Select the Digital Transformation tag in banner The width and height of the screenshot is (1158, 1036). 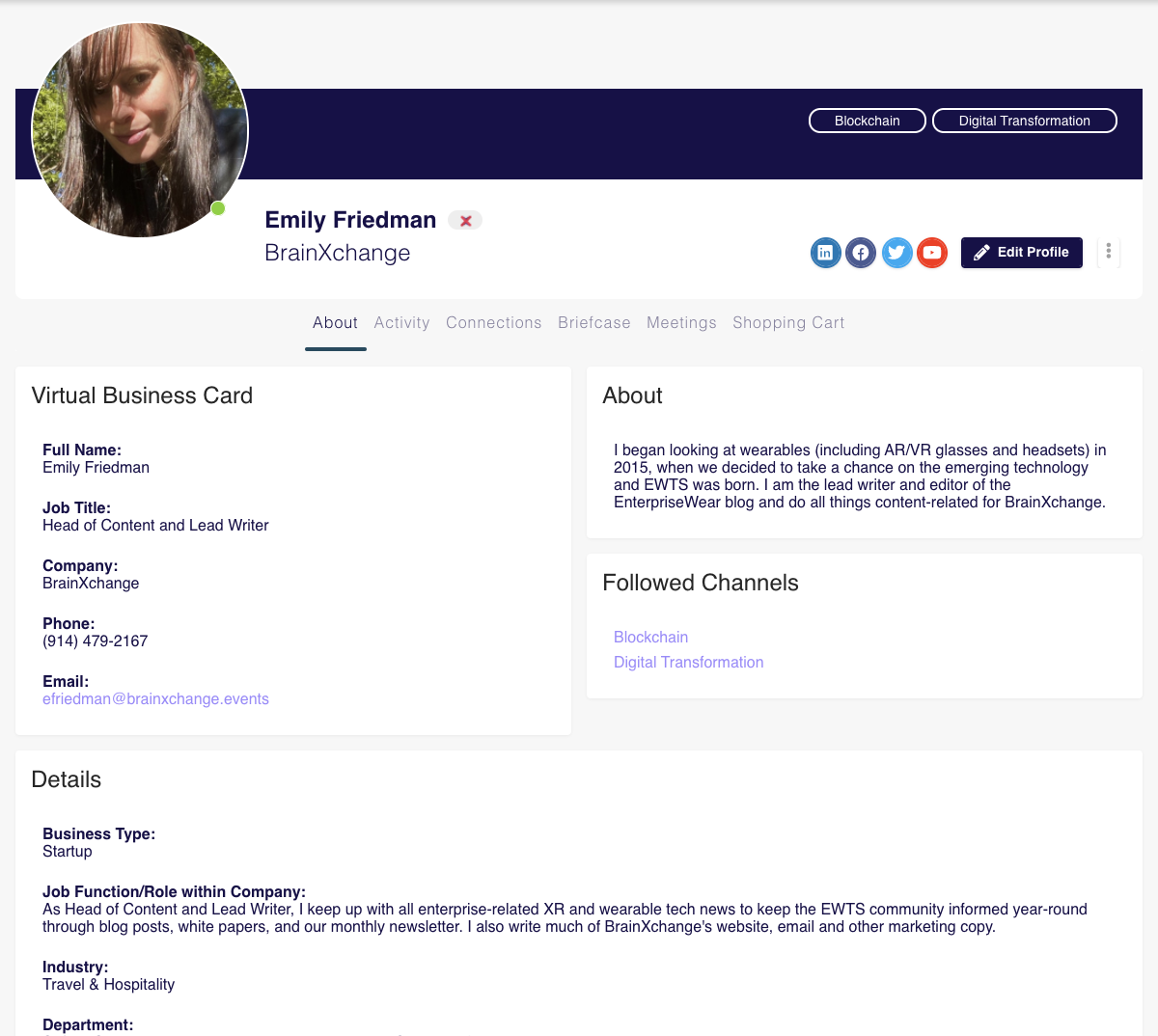1025,121
